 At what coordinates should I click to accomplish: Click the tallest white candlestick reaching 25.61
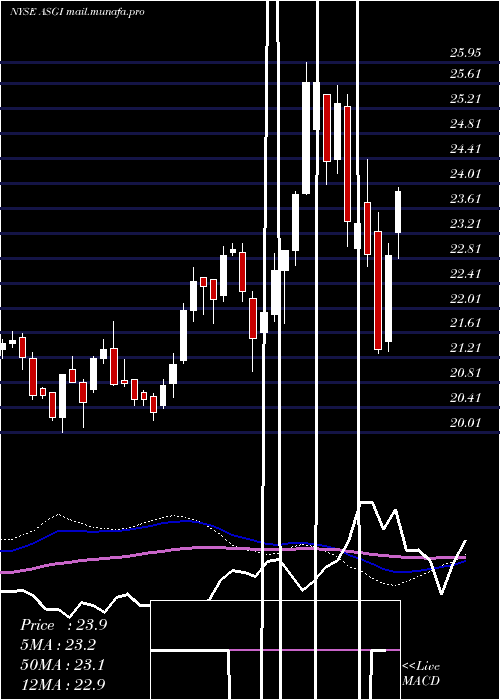[306, 138]
